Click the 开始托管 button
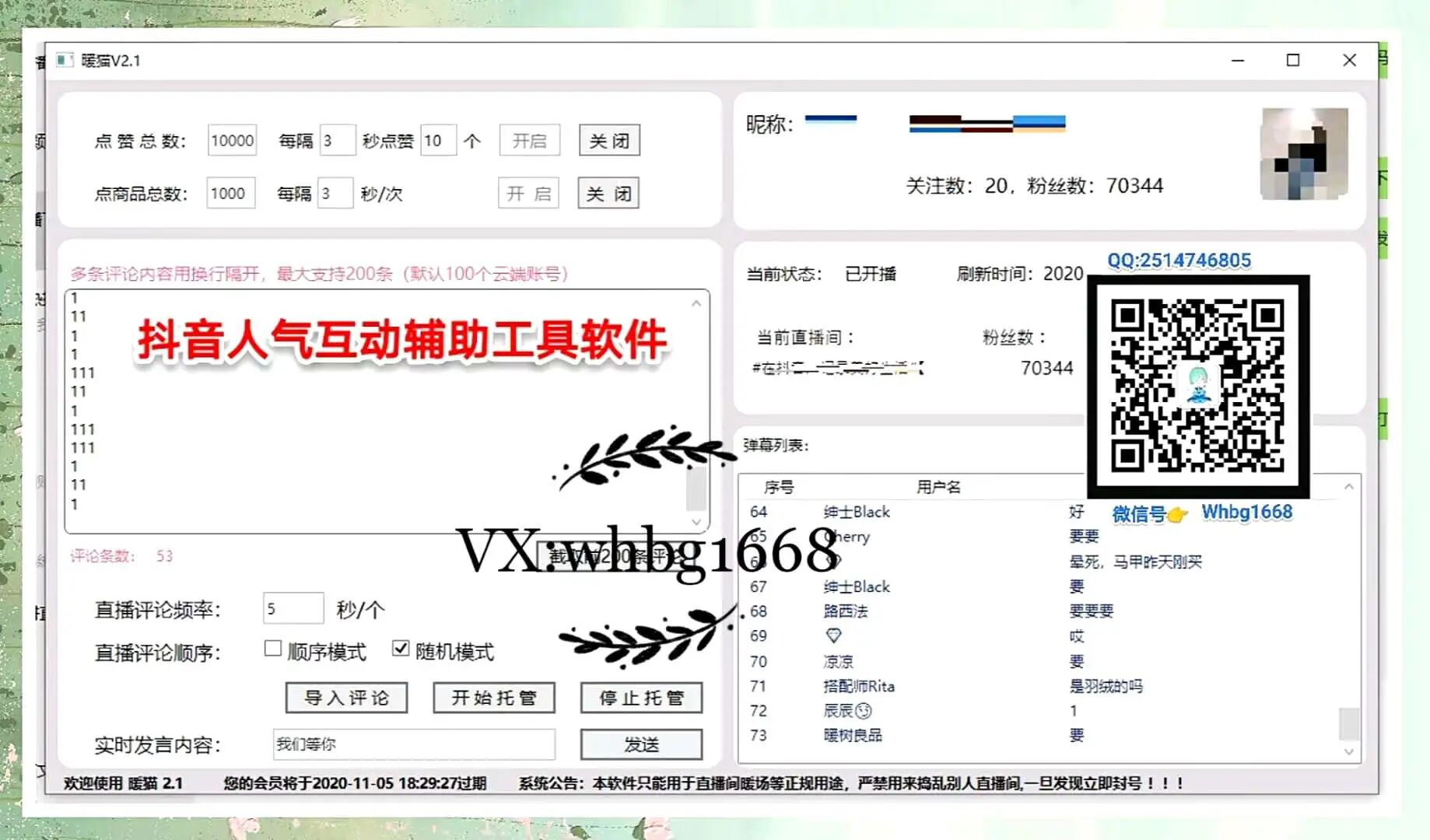The width and height of the screenshot is (1430, 840). pyautogui.click(x=494, y=698)
